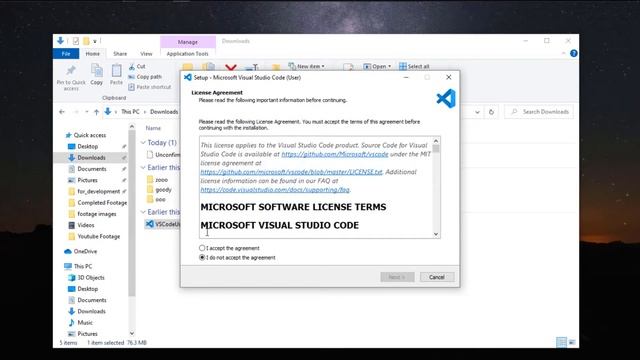Screen dimensions: 640x360
Task: Open the github.com/Microsoft/vscode link
Action: pyautogui.click(x=335, y=154)
